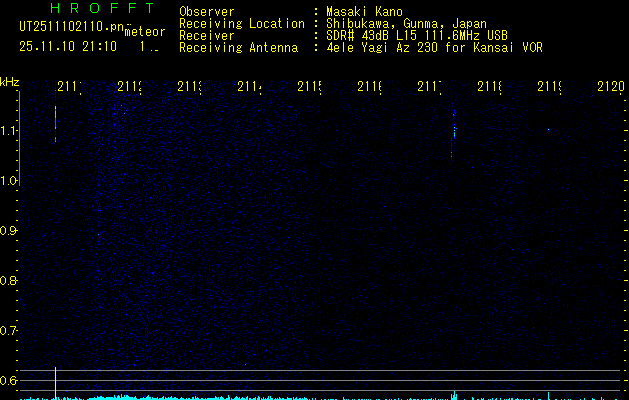The image size is (629, 400).
Task: Select the observer name Masaki Kano
Action: tap(364, 11)
